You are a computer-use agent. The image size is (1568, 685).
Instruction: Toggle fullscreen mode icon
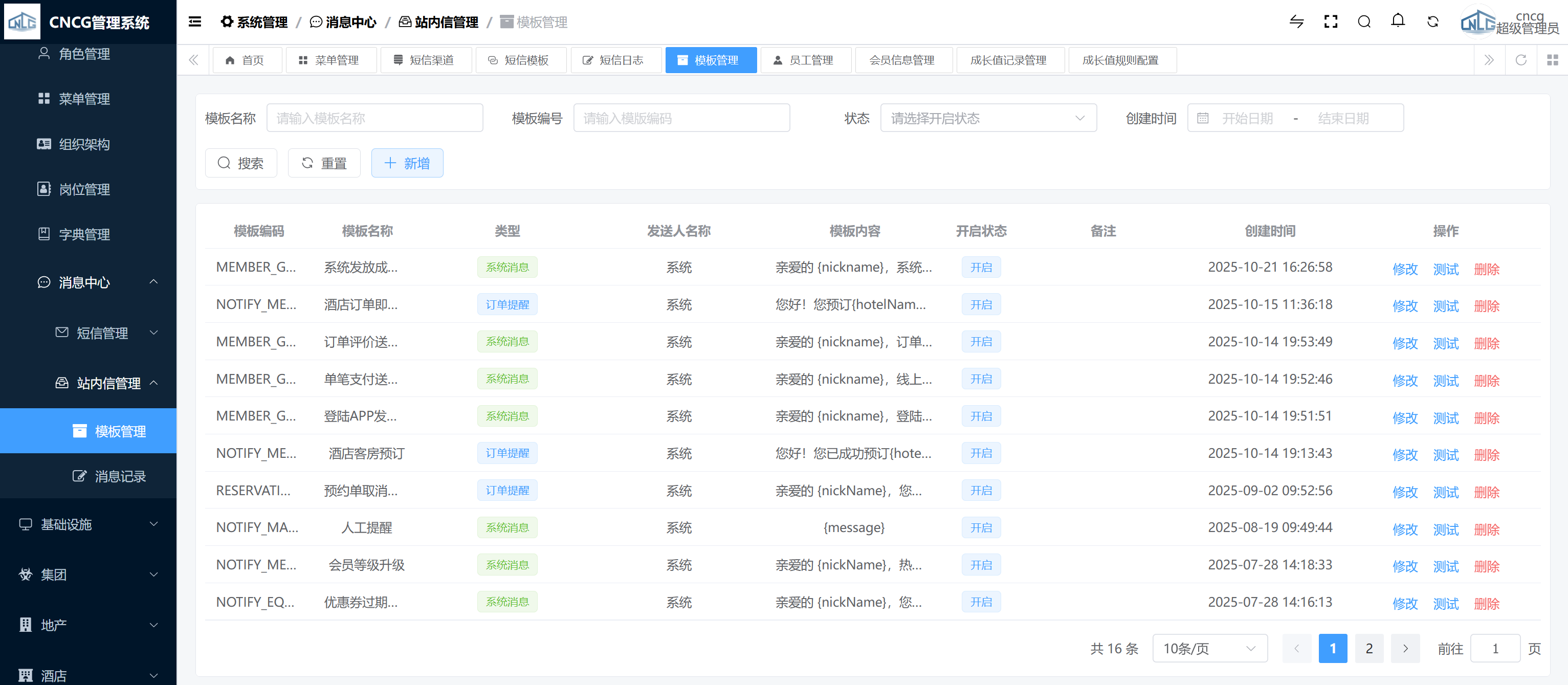click(x=1331, y=22)
